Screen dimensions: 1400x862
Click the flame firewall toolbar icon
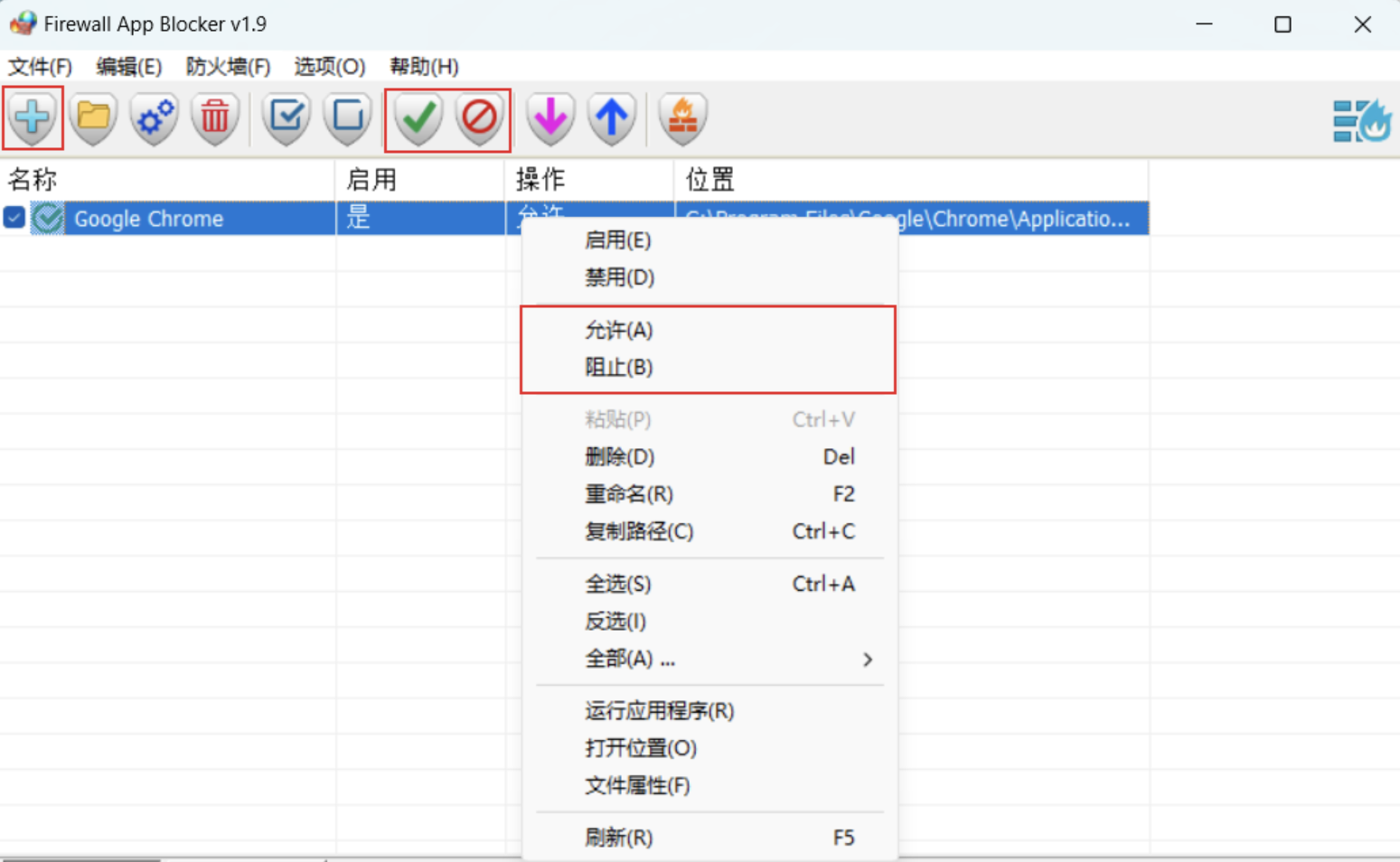(682, 118)
